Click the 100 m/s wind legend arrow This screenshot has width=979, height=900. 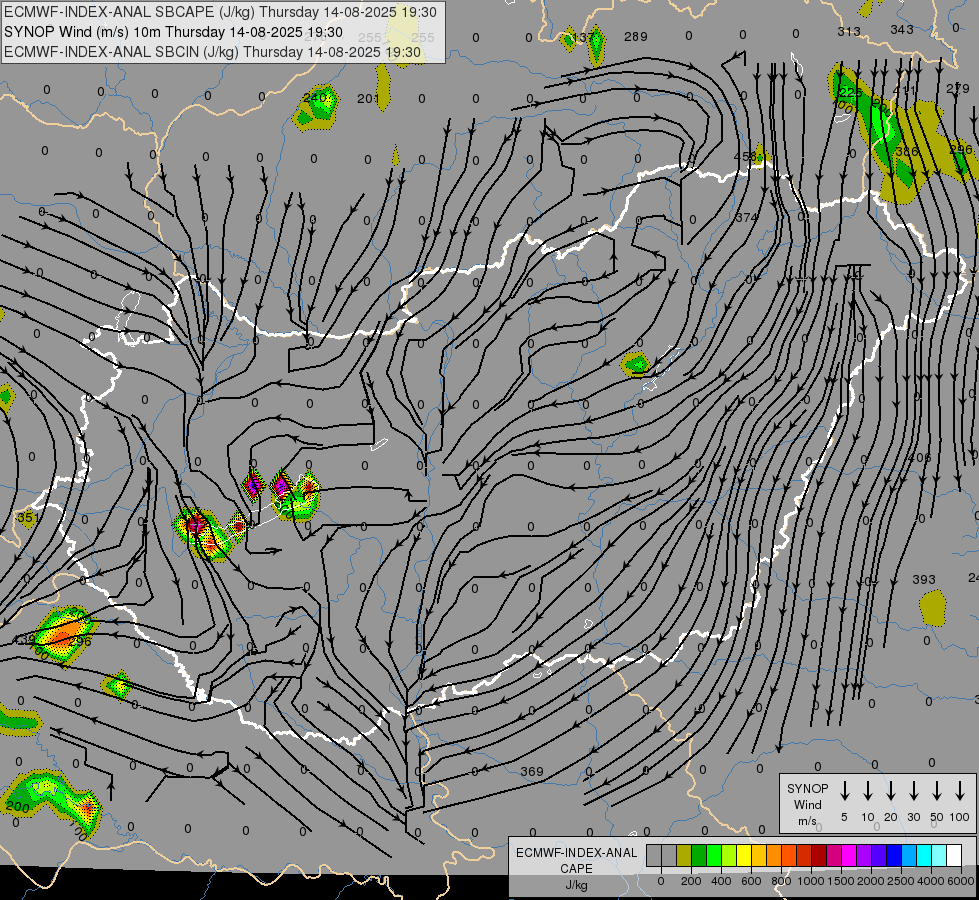(x=960, y=791)
